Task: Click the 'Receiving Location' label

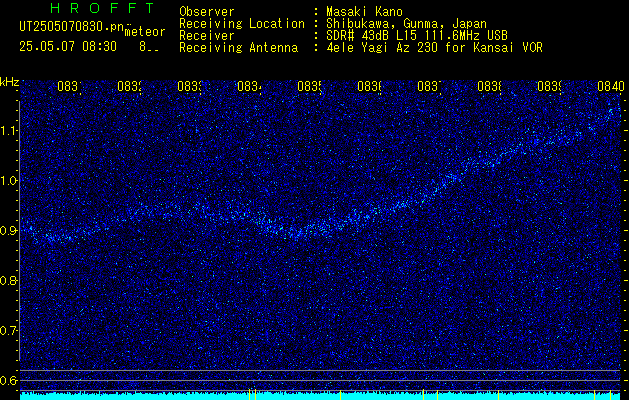Action: pos(242,24)
